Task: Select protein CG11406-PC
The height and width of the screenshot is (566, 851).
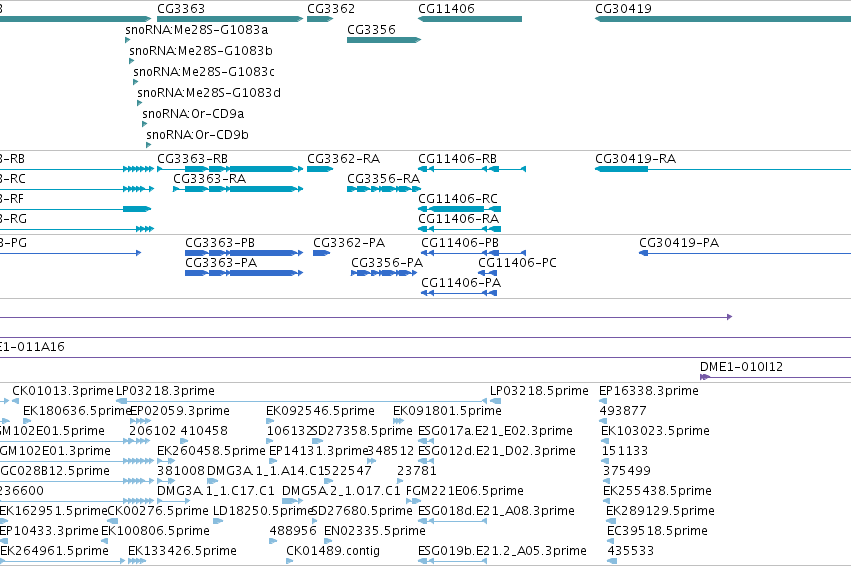Action: (487, 273)
